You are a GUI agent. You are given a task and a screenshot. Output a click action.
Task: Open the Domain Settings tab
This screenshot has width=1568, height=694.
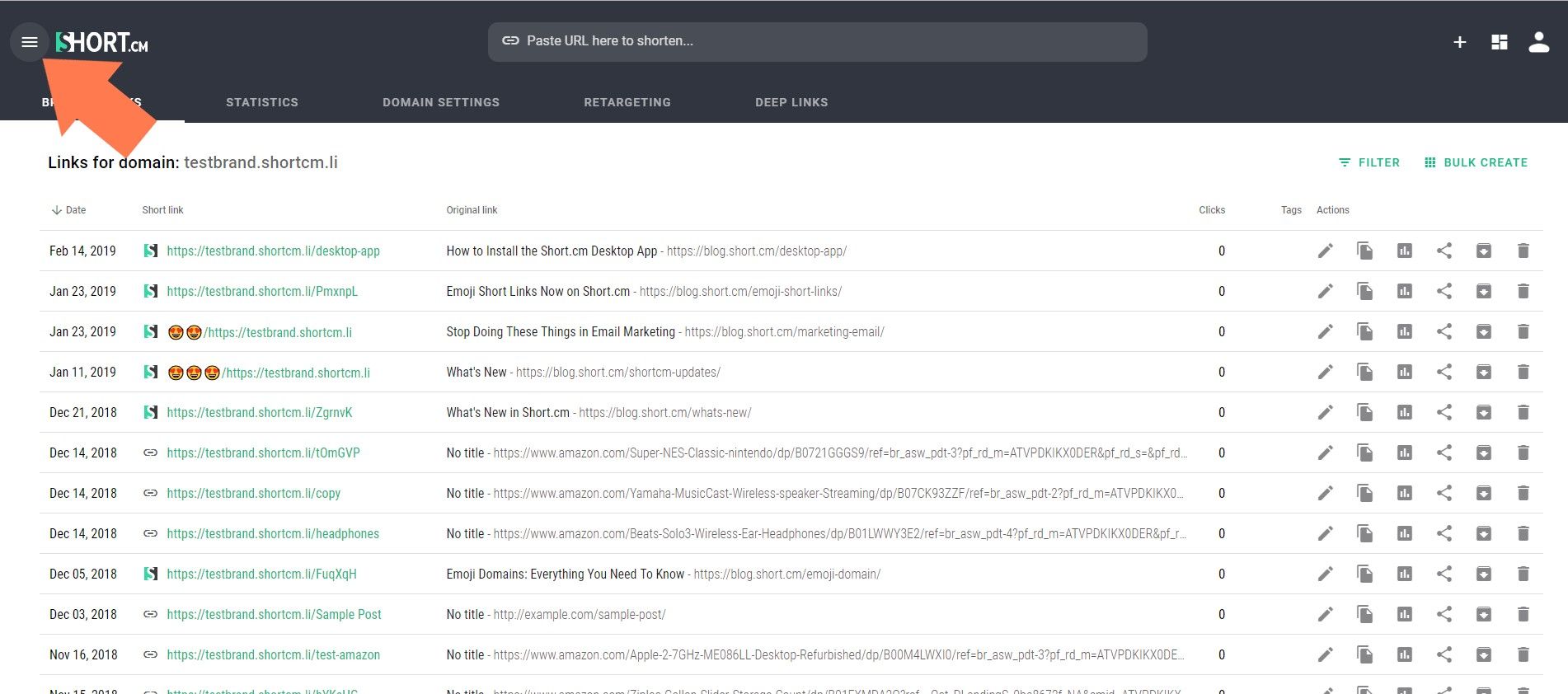point(441,102)
